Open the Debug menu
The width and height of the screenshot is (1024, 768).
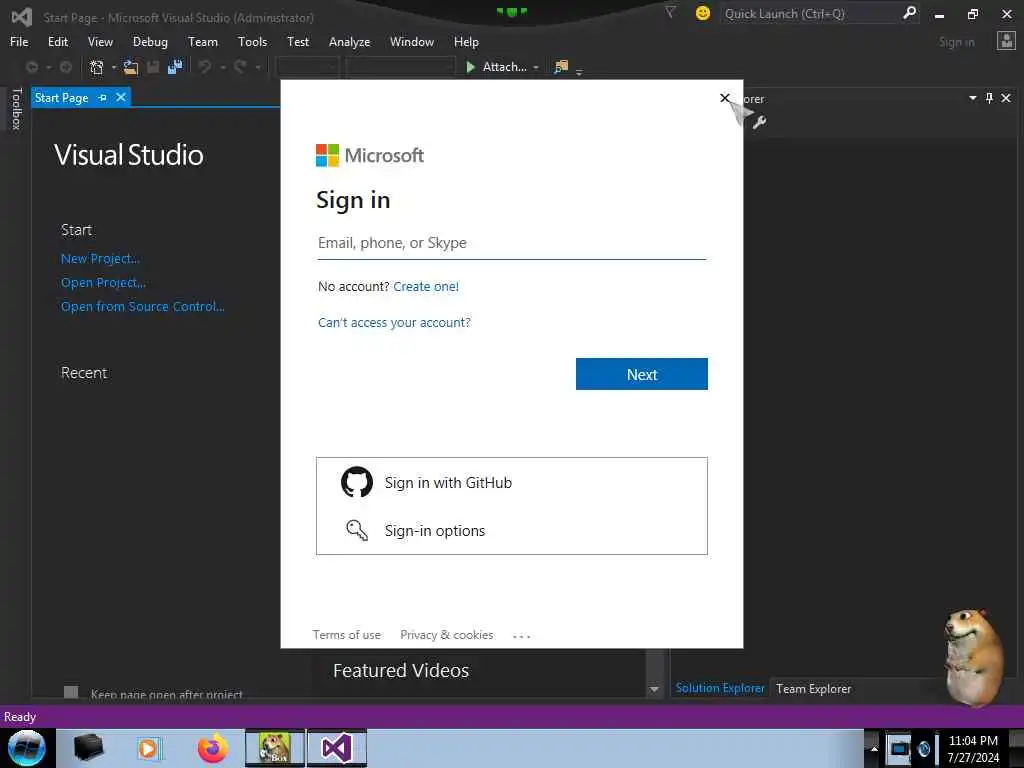pos(150,42)
